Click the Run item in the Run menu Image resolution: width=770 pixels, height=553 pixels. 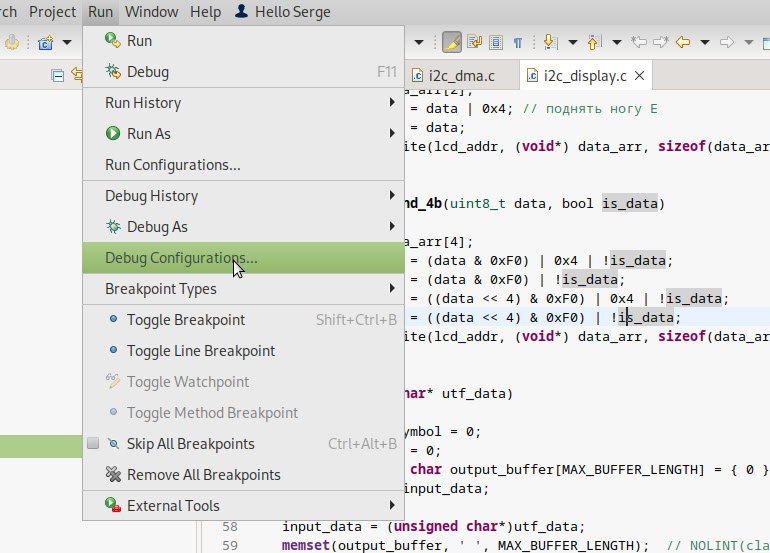pos(243,41)
